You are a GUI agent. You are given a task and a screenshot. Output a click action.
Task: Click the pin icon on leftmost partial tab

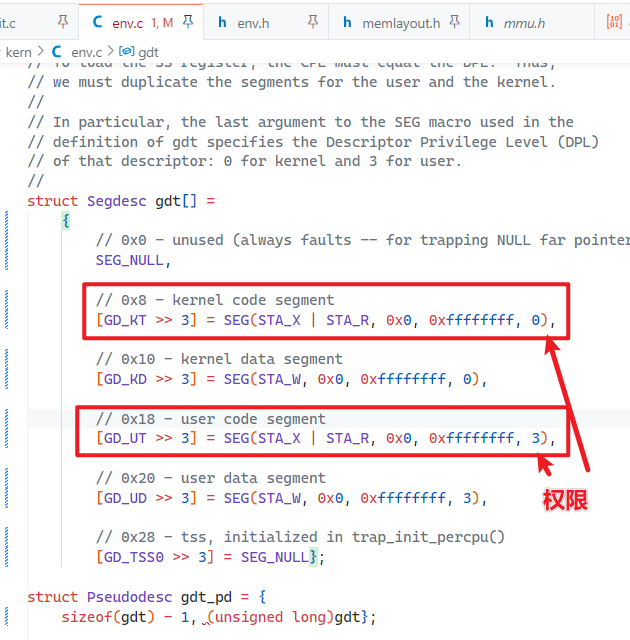click(x=64, y=21)
